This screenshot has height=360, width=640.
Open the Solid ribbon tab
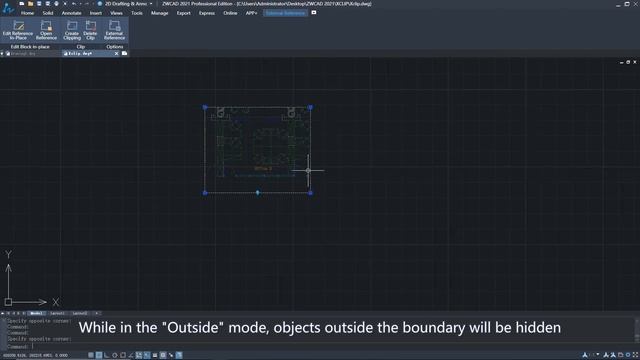[48, 13]
